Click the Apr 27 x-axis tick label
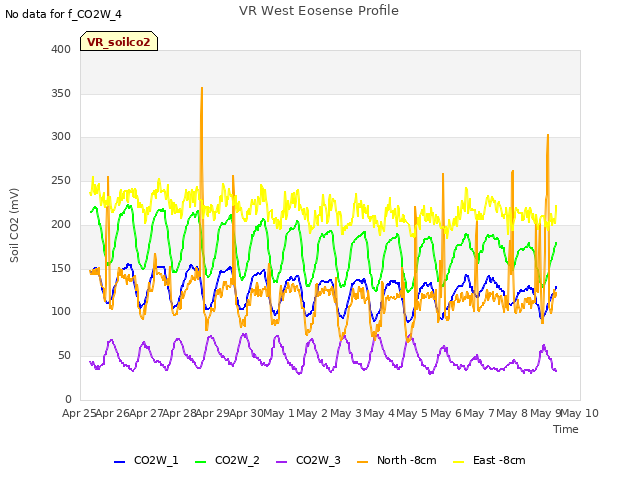This screenshot has height=480, width=640. coord(146,413)
